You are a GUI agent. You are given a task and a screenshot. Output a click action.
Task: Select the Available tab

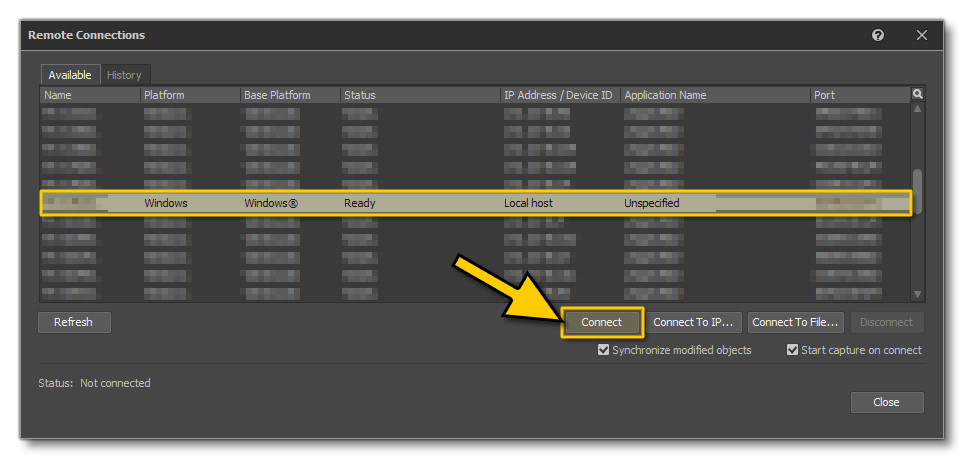pos(70,75)
